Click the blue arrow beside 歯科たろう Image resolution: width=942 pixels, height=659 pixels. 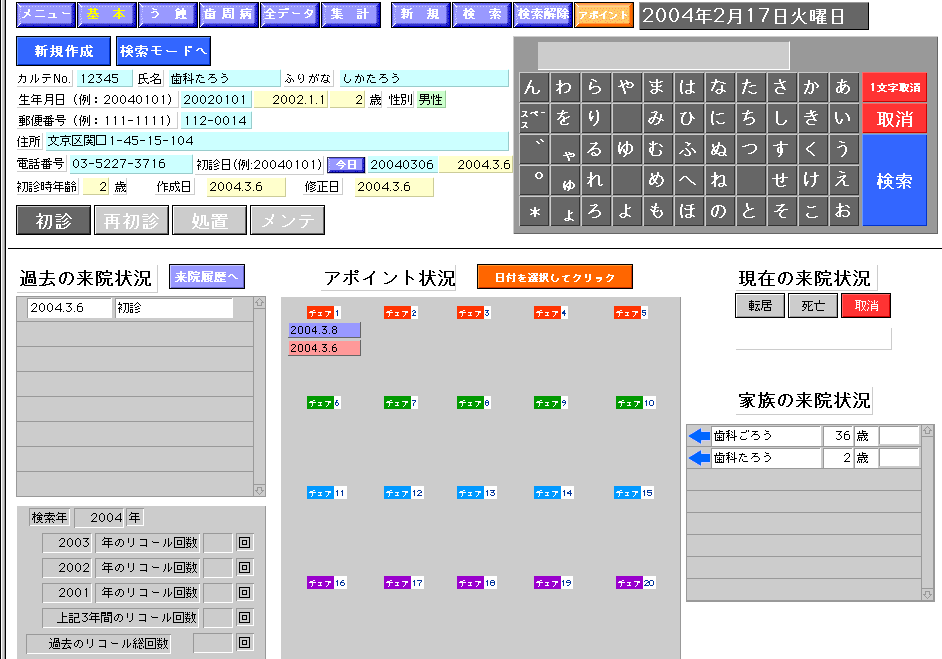(x=699, y=458)
